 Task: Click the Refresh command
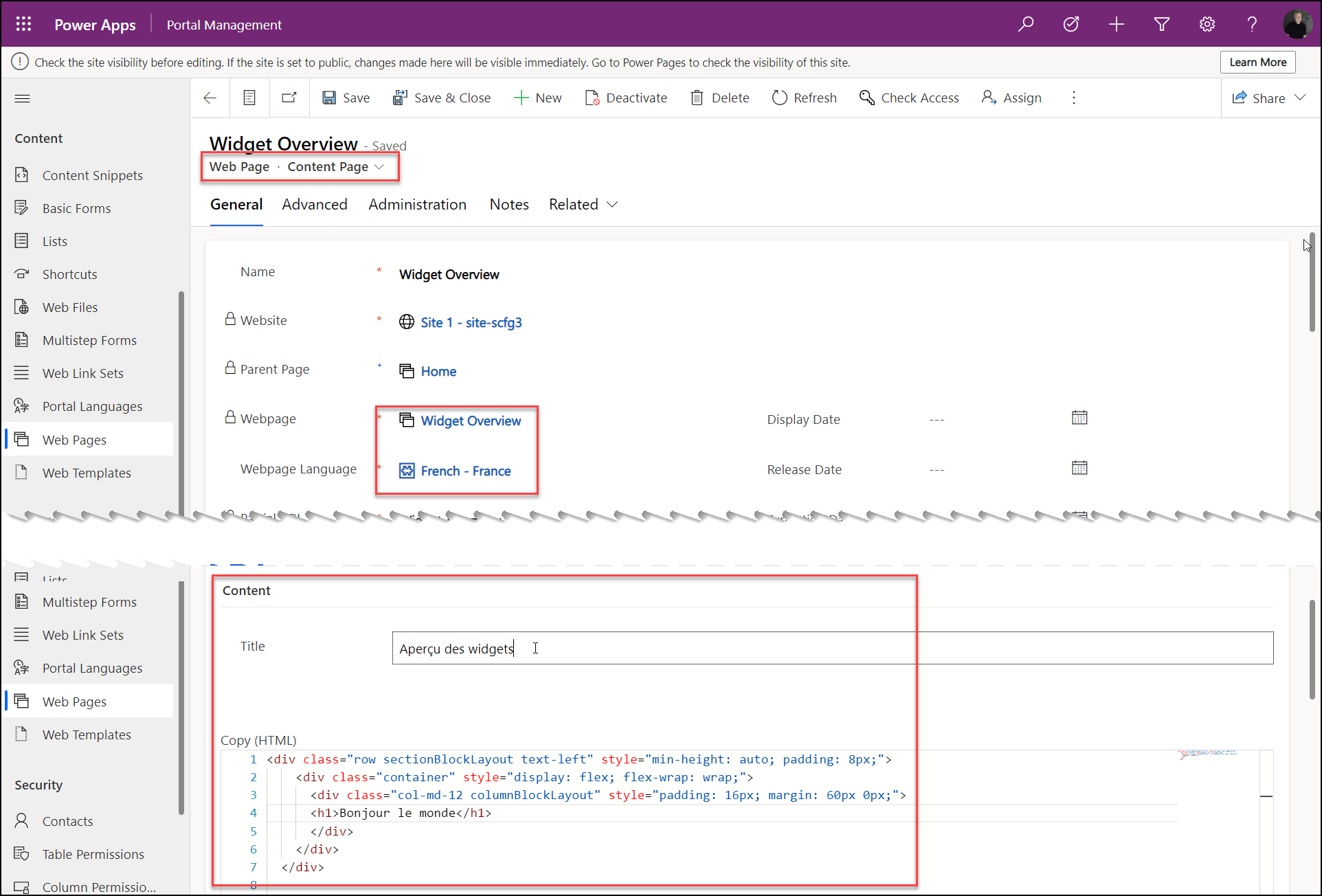click(x=804, y=98)
